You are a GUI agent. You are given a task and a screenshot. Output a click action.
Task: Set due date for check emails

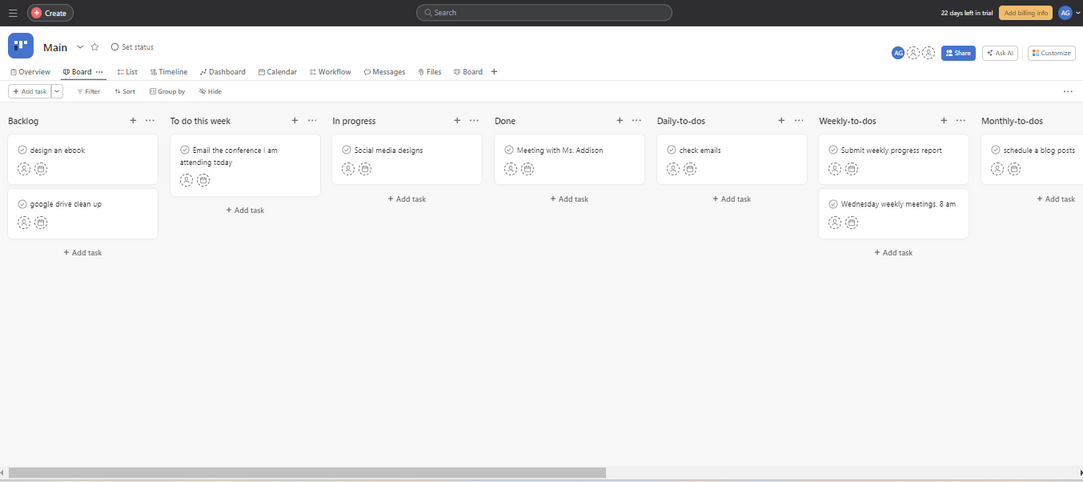[x=689, y=168]
